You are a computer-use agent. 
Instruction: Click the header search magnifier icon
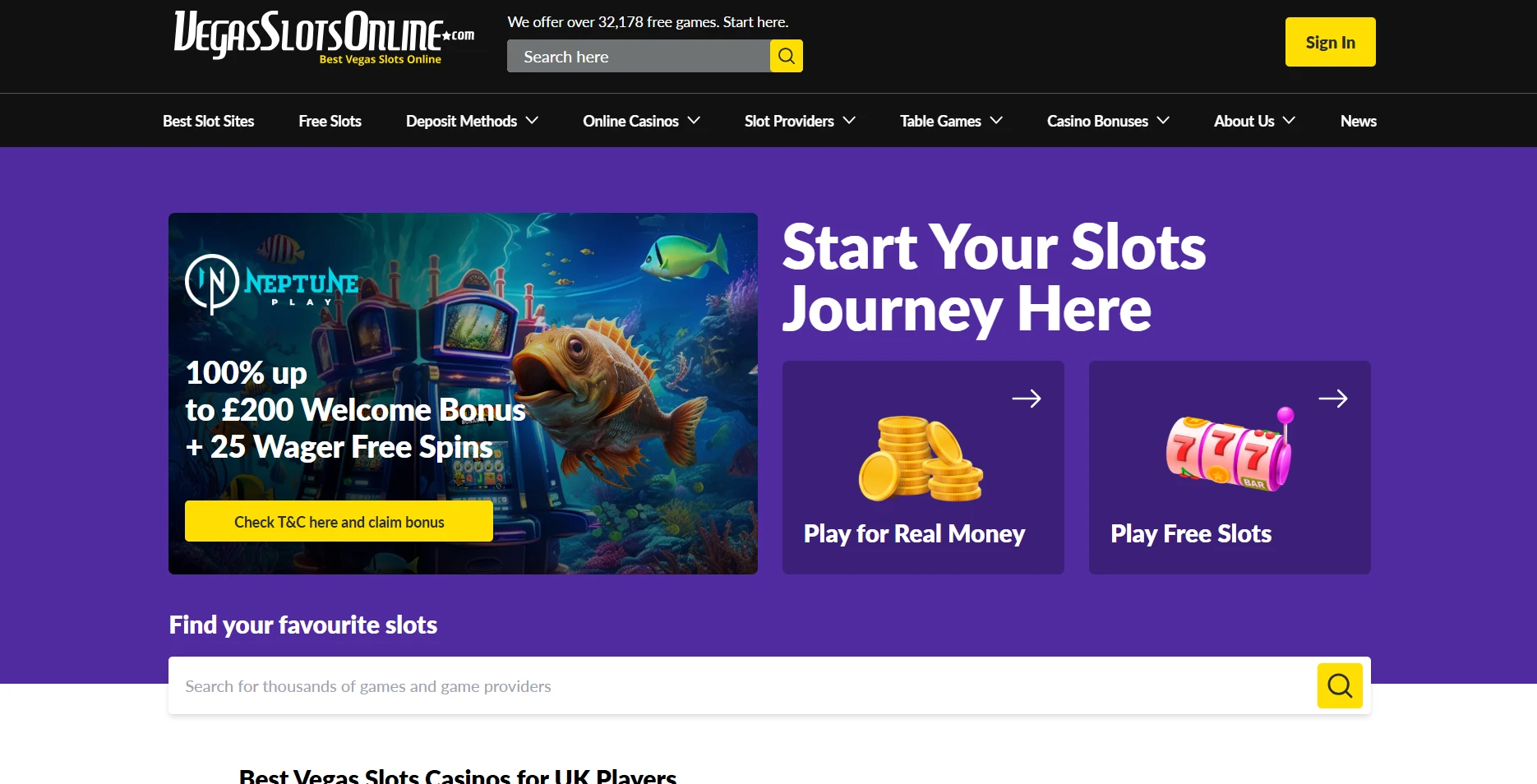[787, 56]
